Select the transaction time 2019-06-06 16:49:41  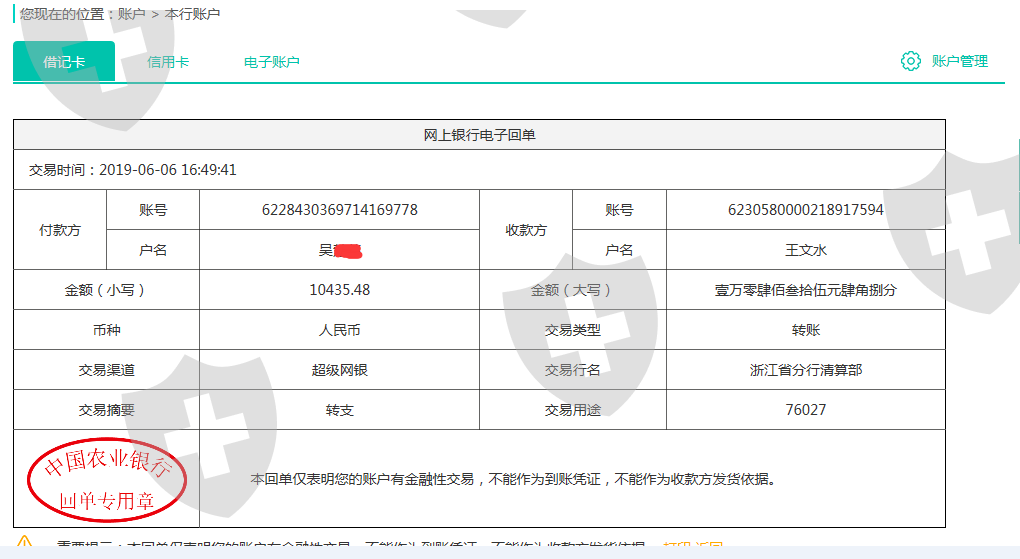click(x=168, y=170)
